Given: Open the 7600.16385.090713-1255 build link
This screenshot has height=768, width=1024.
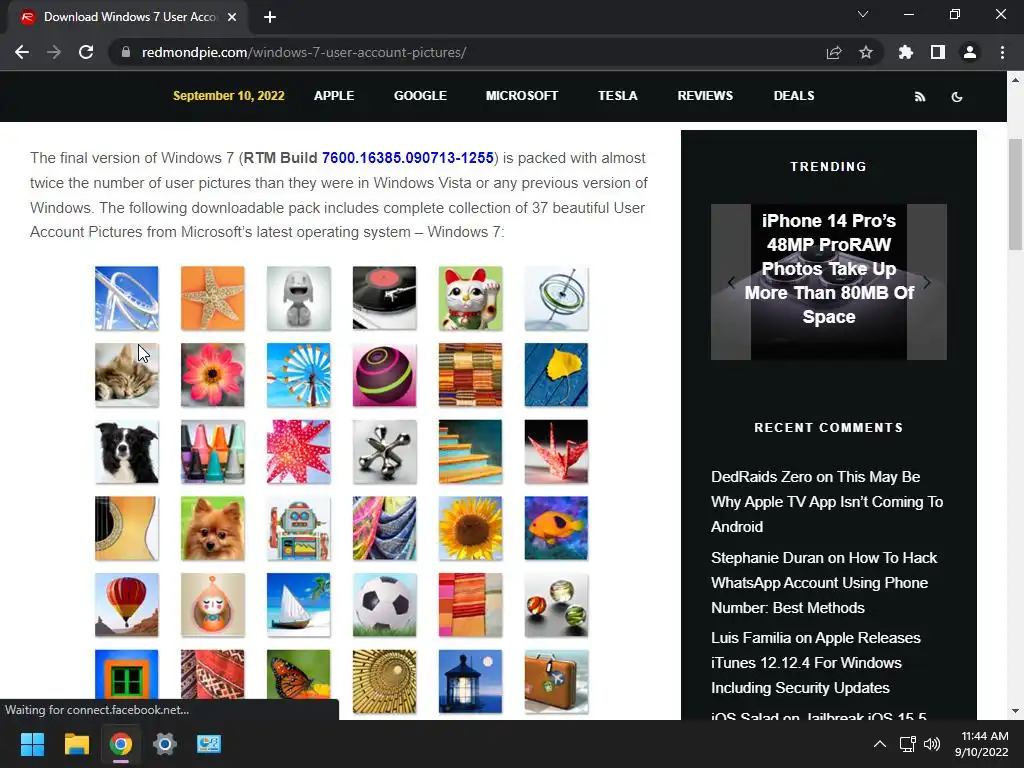Looking at the screenshot, I should pos(408,158).
